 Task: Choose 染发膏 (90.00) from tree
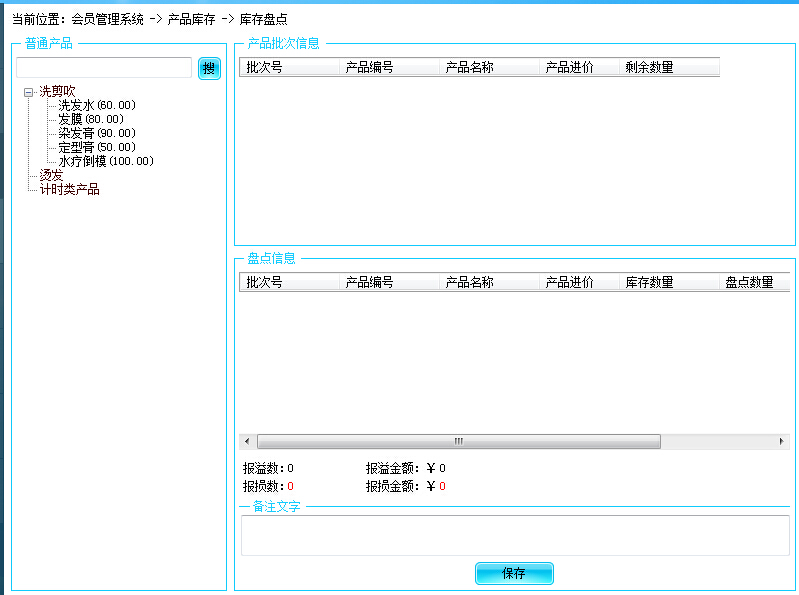(x=96, y=133)
